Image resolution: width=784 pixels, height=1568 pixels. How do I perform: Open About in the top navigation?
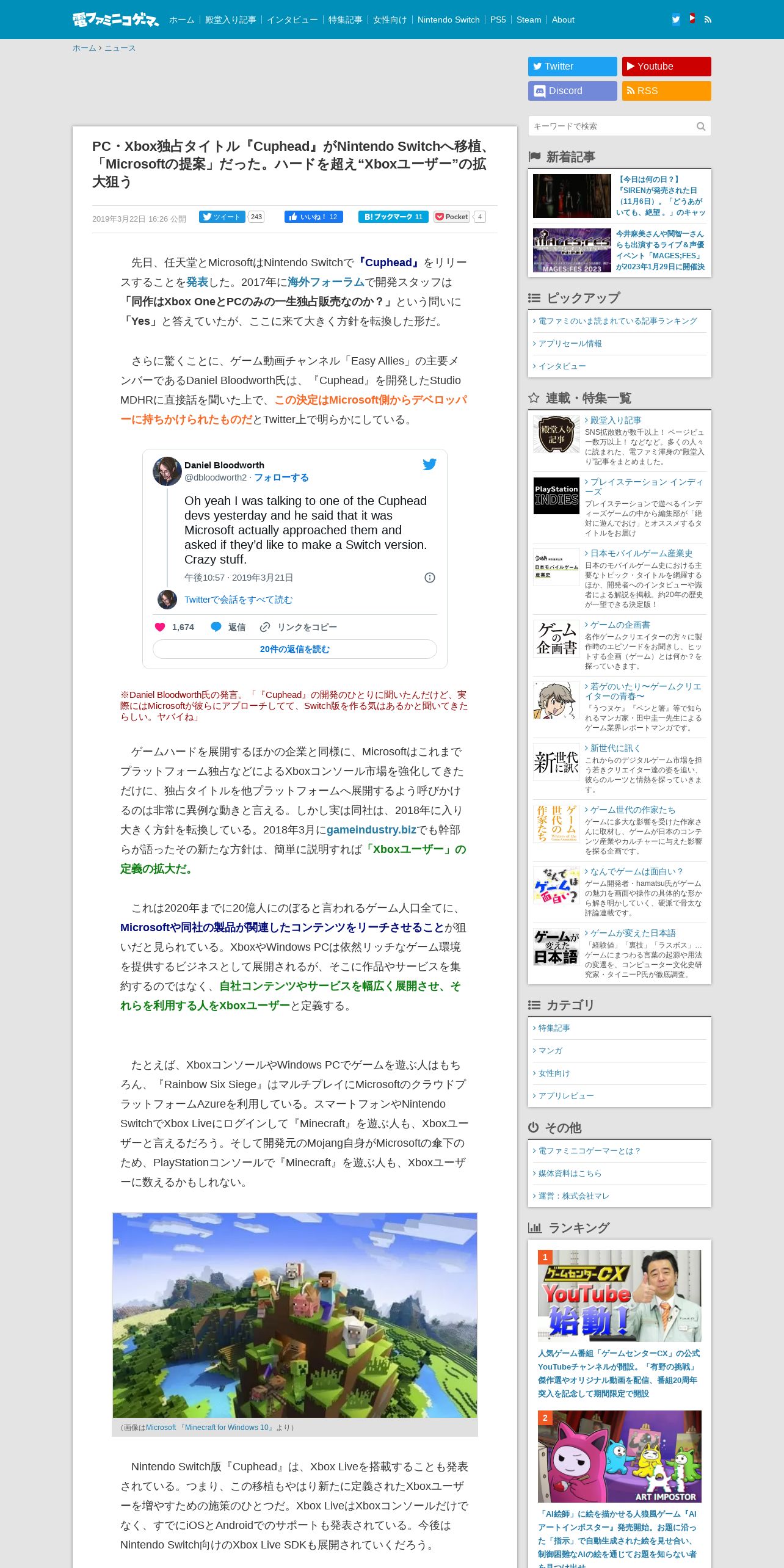tap(563, 20)
